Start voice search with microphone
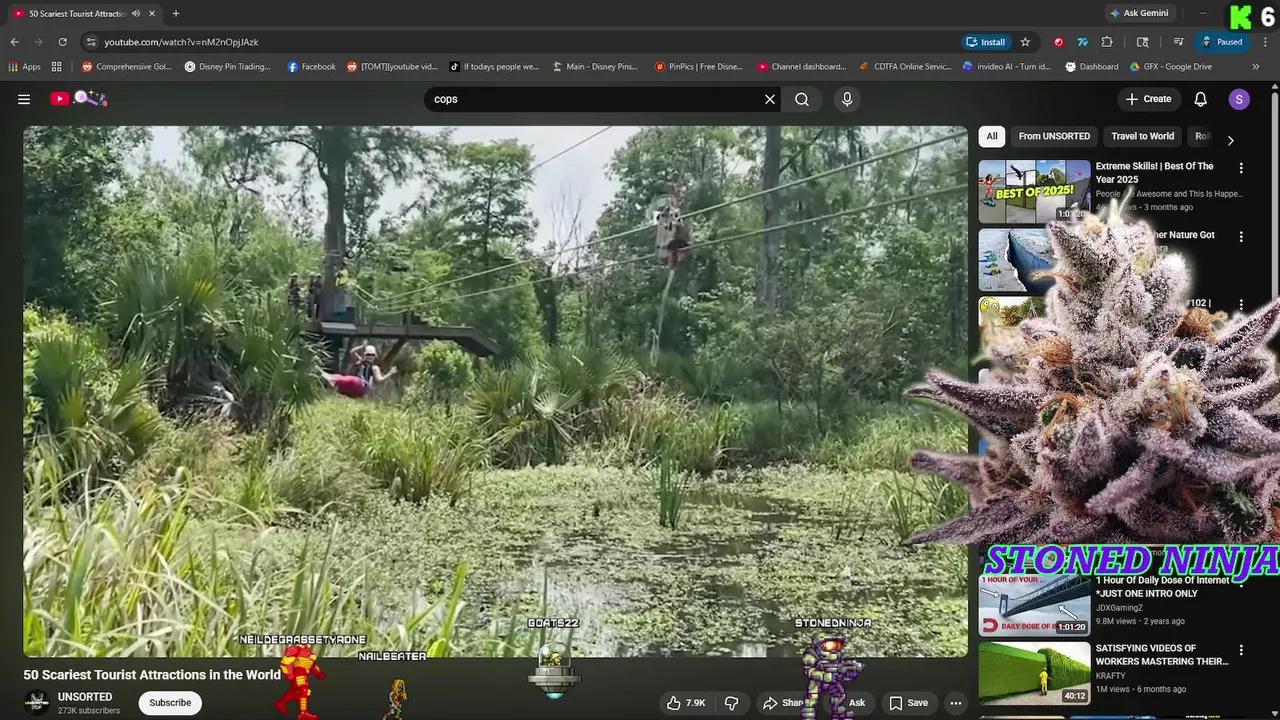 847,99
